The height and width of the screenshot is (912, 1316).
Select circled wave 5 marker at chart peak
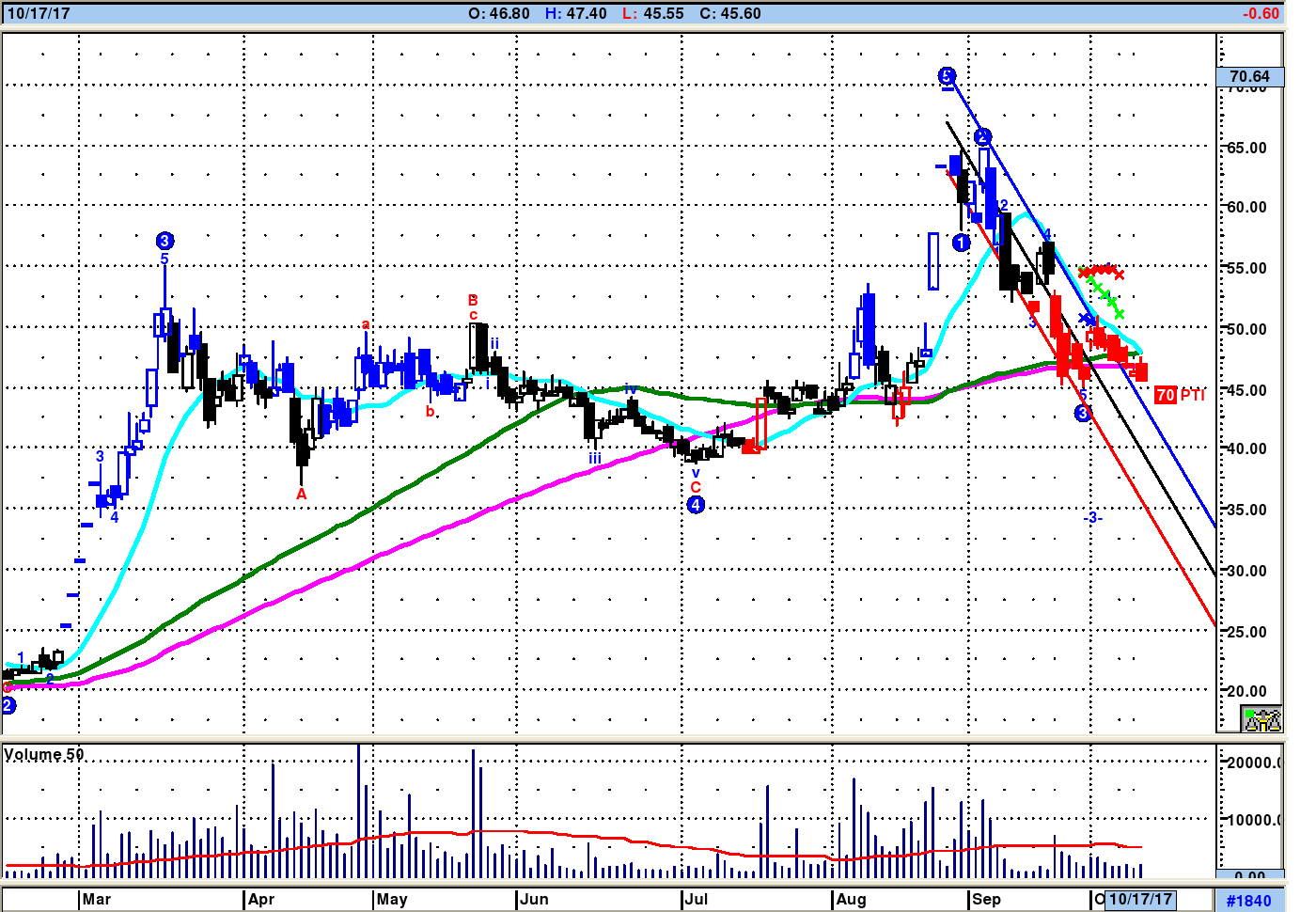(947, 76)
